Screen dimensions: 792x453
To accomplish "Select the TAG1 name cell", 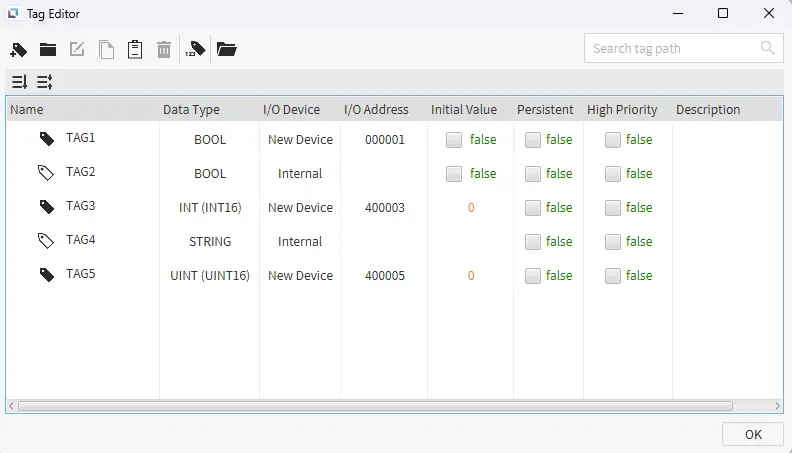I will [x=80, y=138].
